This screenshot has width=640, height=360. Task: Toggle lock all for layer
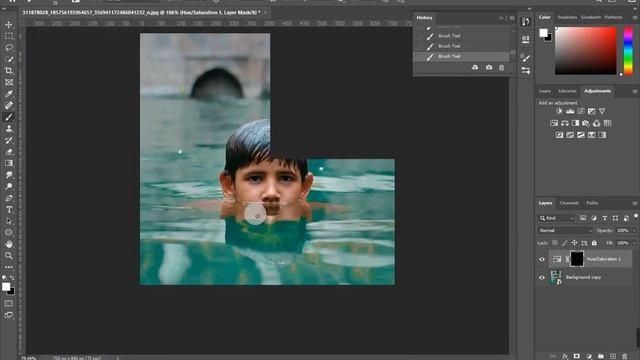coord(594,243)
